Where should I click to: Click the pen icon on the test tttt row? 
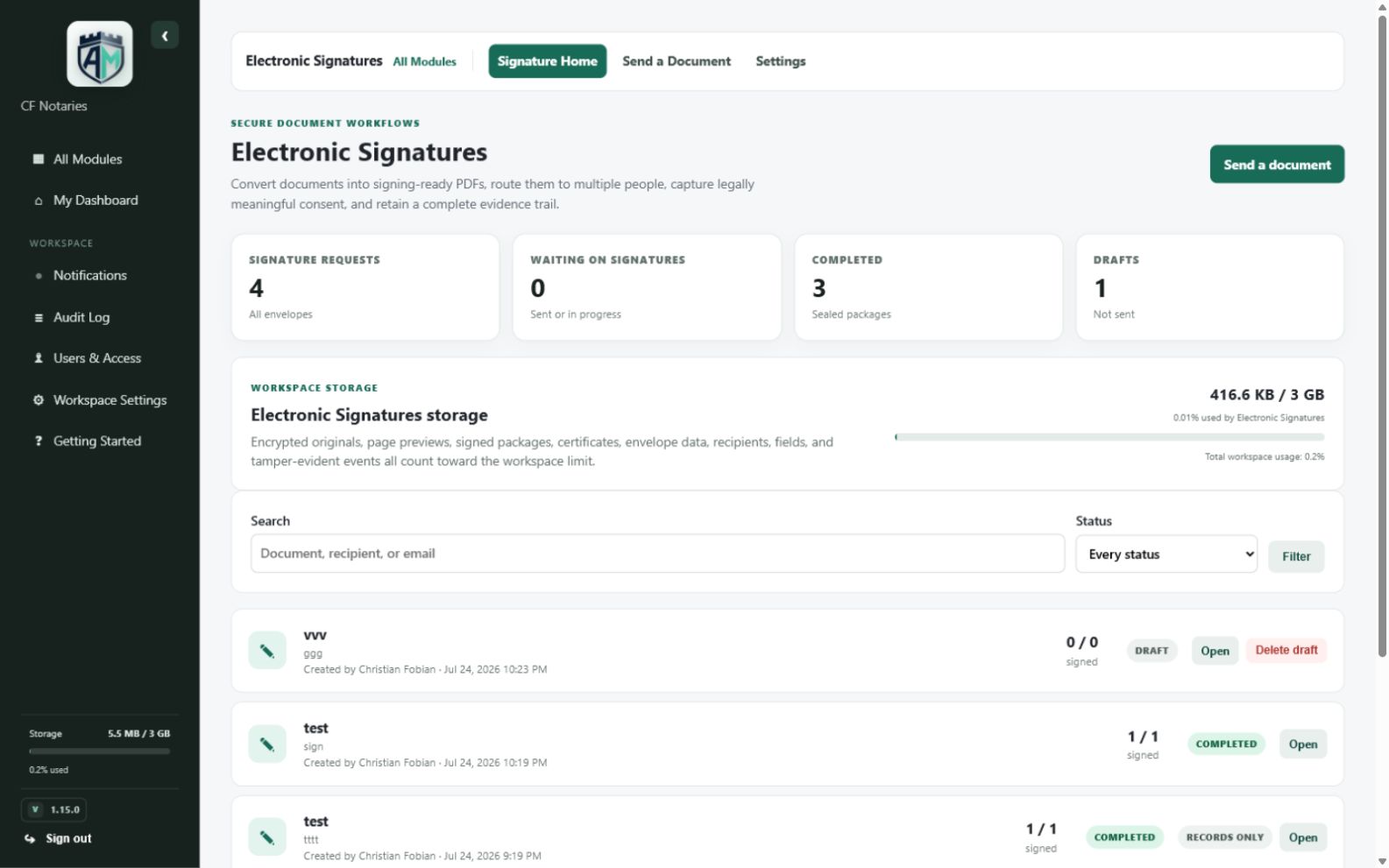(x=267, y=837)
